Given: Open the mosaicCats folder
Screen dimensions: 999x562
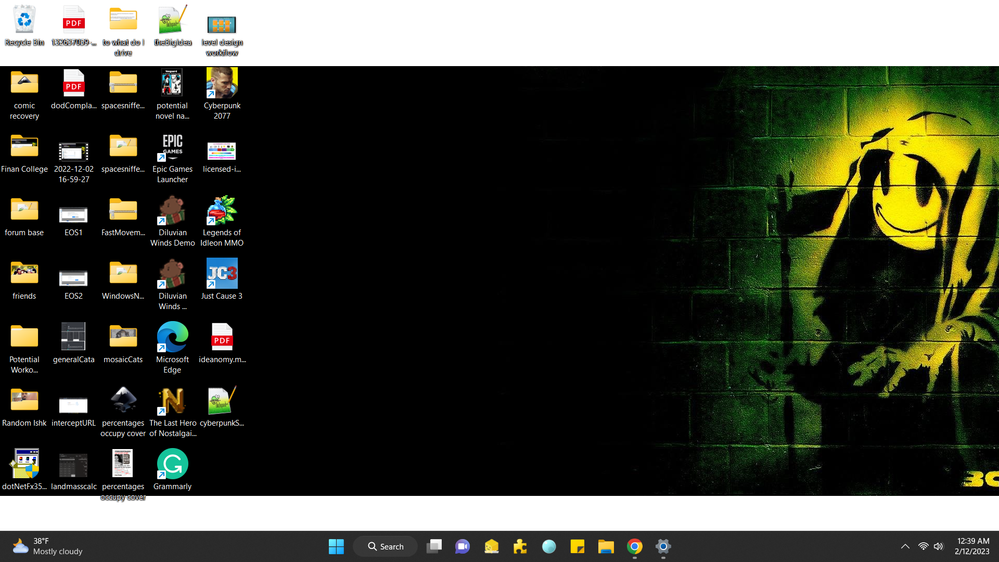Looking at the screenshot, I should click(123, 343).
